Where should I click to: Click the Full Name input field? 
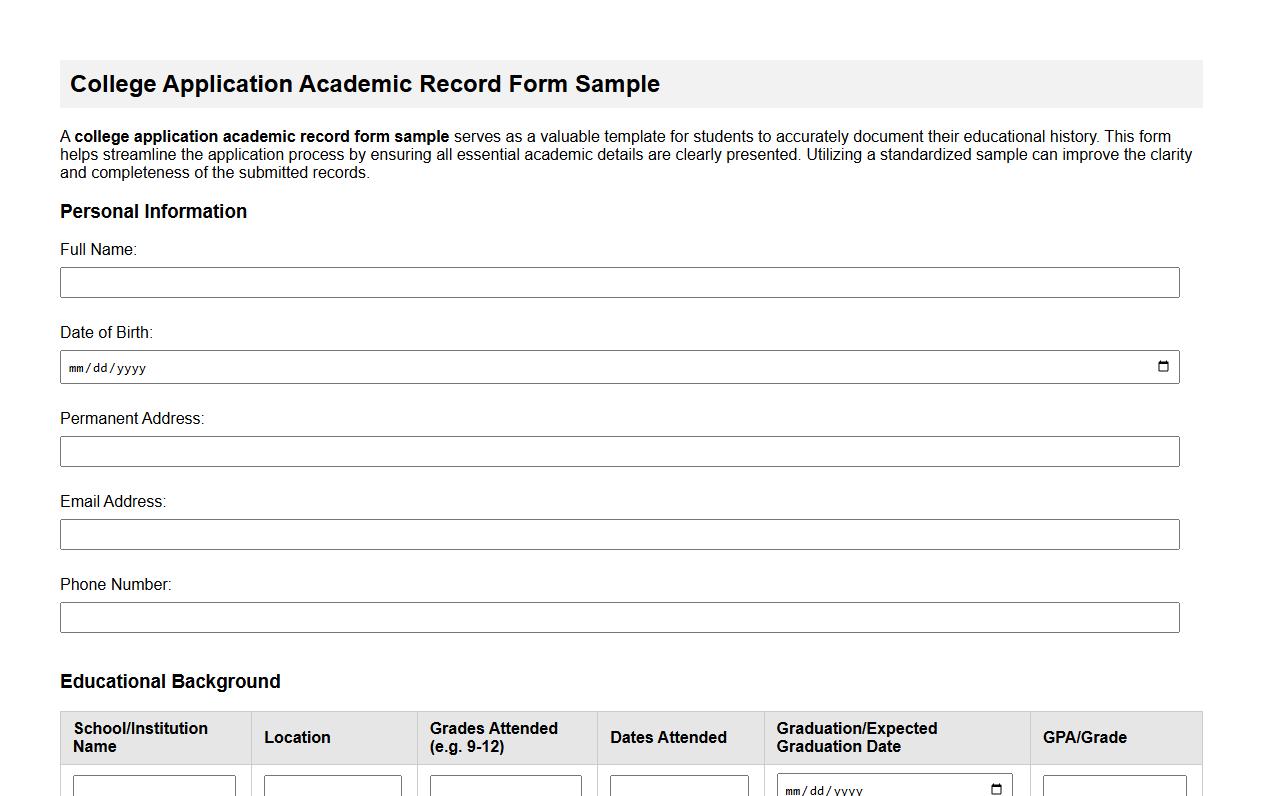tap(620, 282)
